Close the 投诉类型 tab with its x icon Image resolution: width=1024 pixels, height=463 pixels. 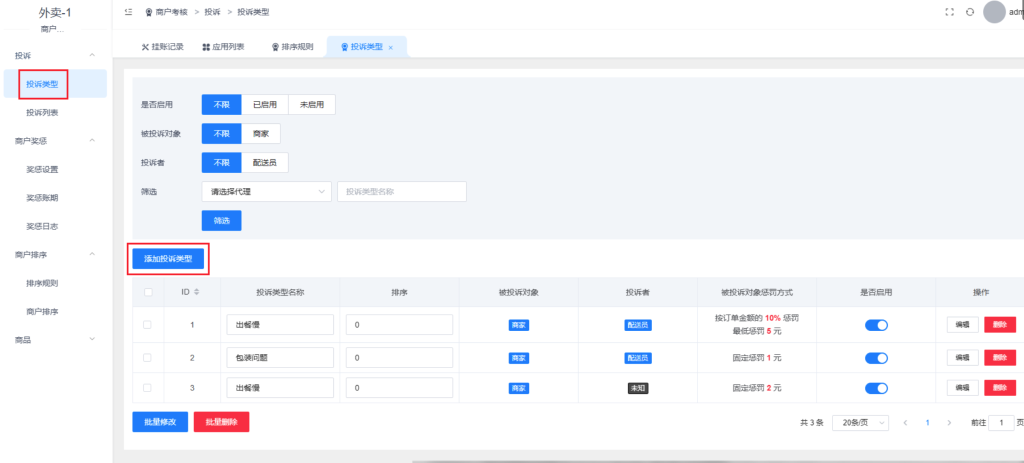(x=390, y=48)
